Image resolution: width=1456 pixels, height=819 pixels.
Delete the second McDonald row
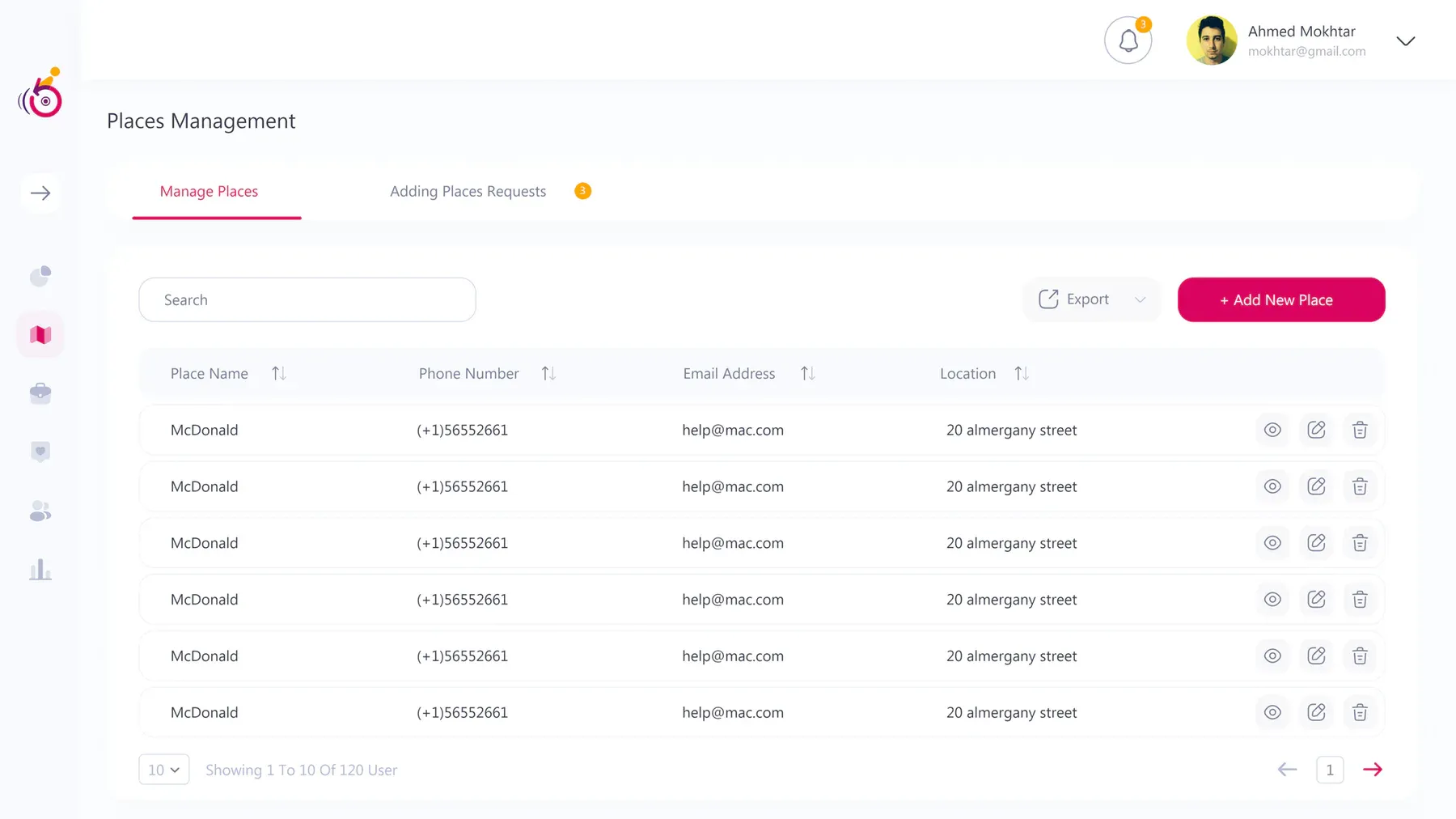1360,486
